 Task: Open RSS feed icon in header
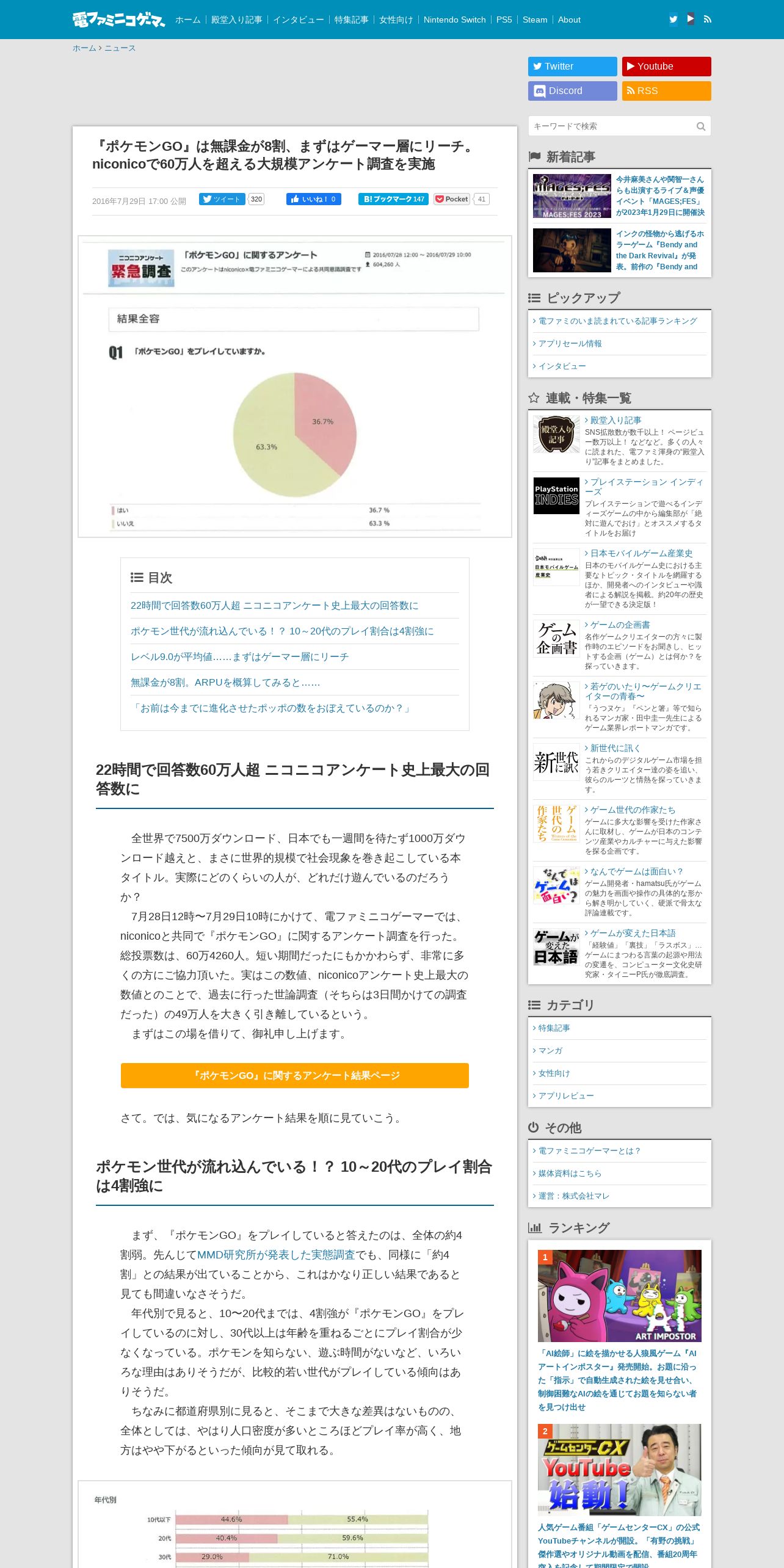point(708,19)
